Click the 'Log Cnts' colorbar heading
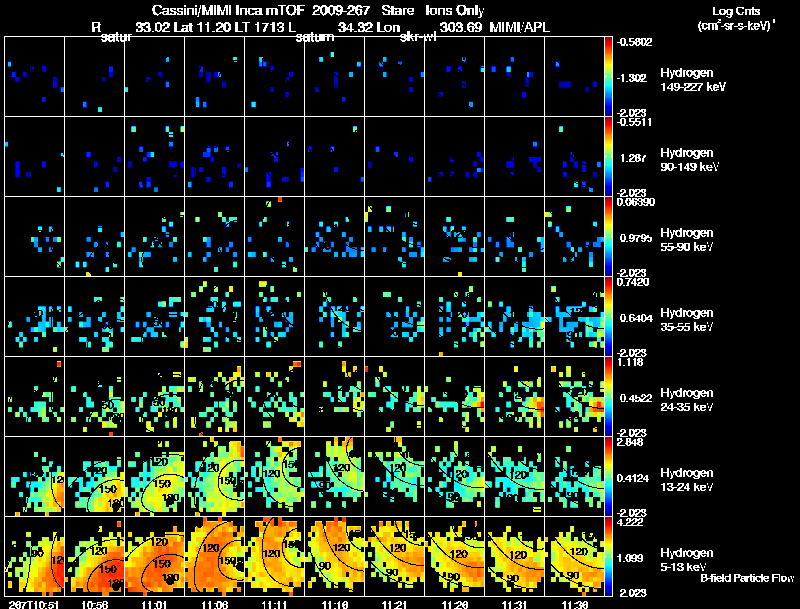The image size is (800, 609). pos(736,11)
